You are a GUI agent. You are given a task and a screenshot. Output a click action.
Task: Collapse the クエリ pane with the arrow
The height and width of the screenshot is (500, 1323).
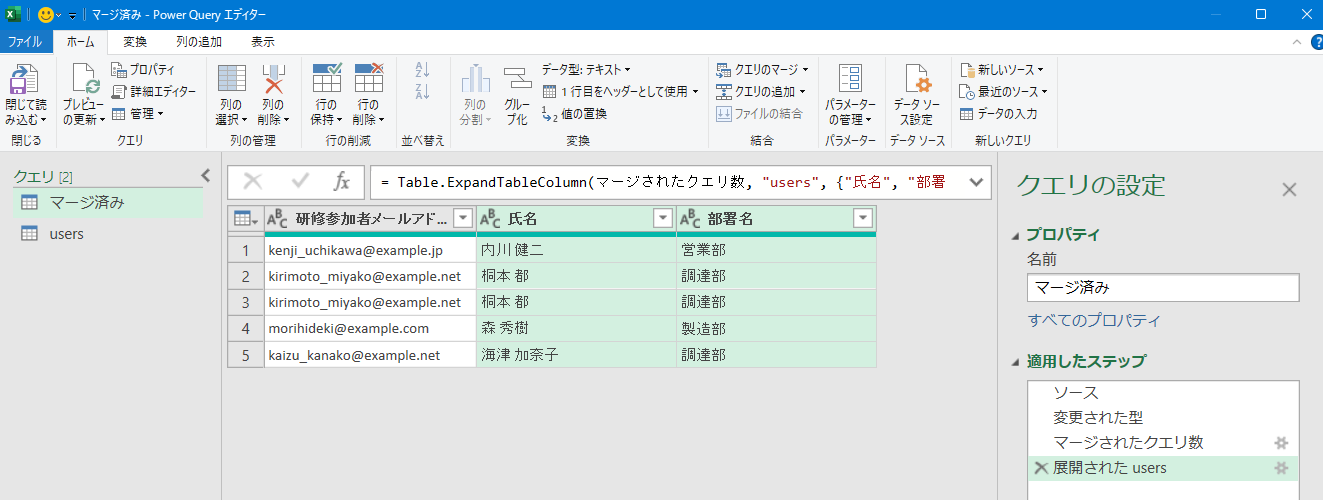205,175
